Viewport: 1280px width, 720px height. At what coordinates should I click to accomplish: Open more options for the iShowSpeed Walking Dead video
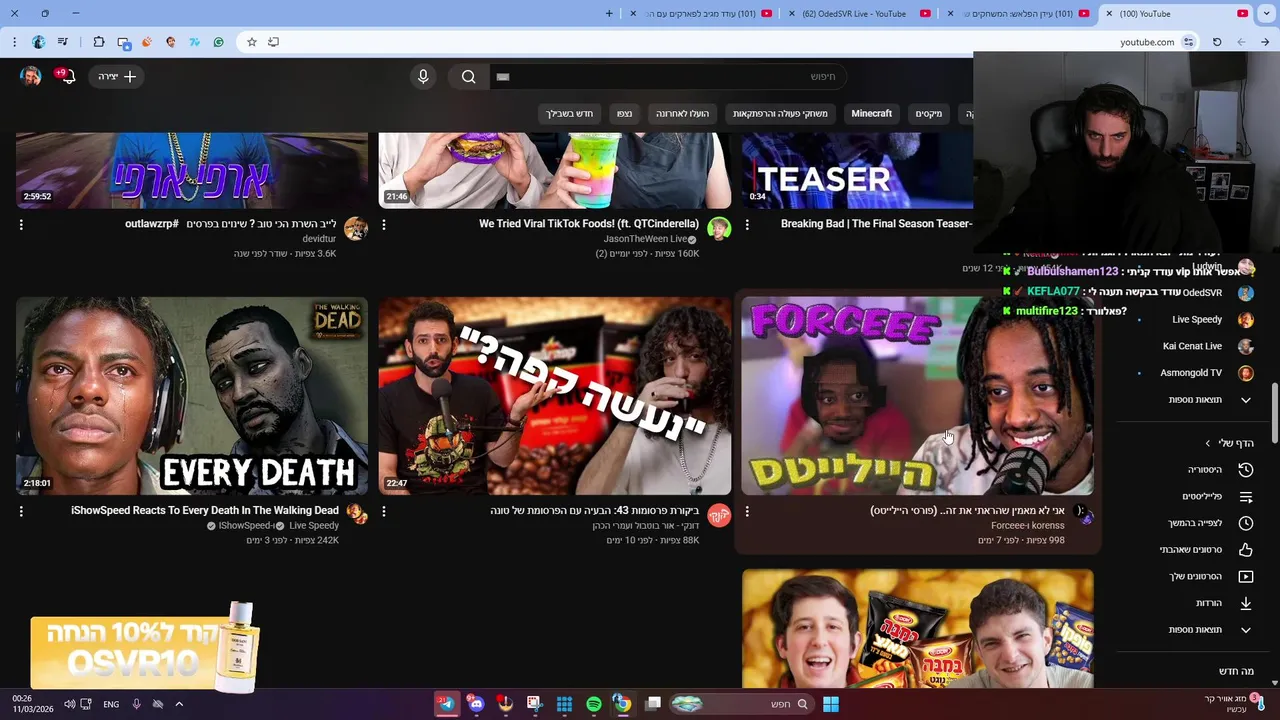pos(21,511)
